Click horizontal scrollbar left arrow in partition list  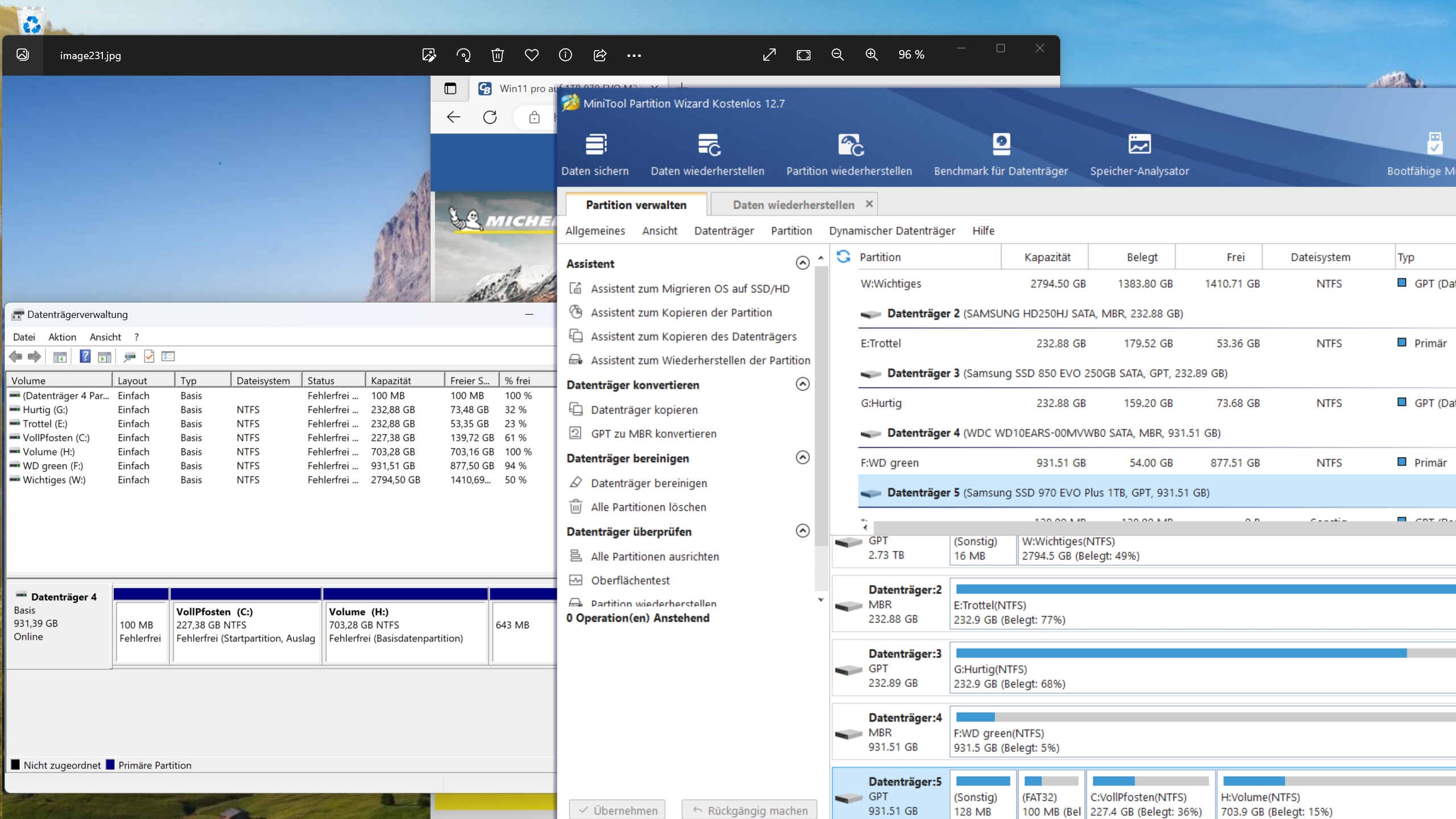pyautogui.click(x=866, y=527)
